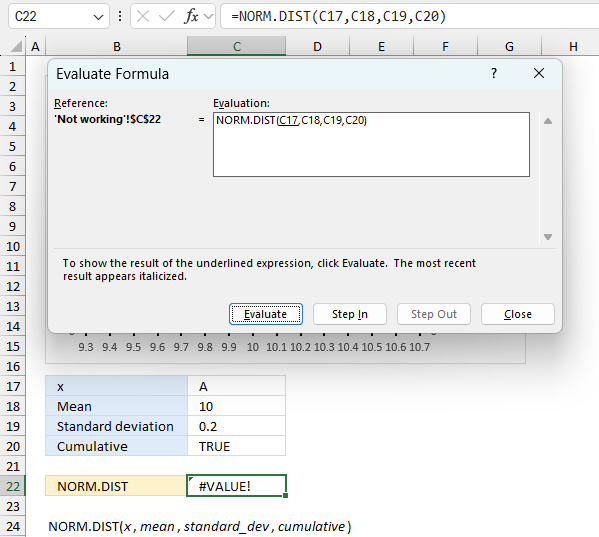Select column D header

click(x=317, y=46)
